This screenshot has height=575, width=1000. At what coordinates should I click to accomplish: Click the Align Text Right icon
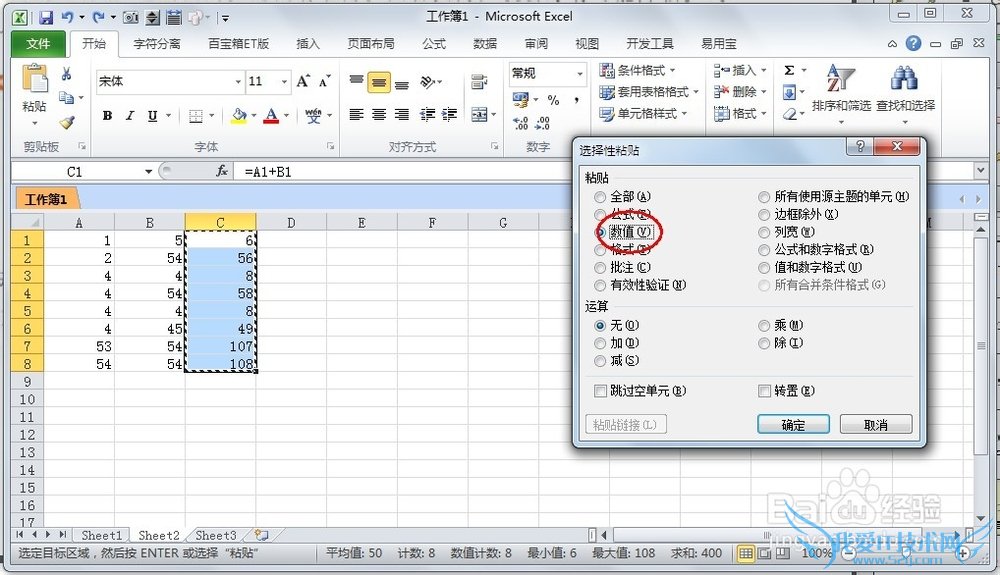401,115
